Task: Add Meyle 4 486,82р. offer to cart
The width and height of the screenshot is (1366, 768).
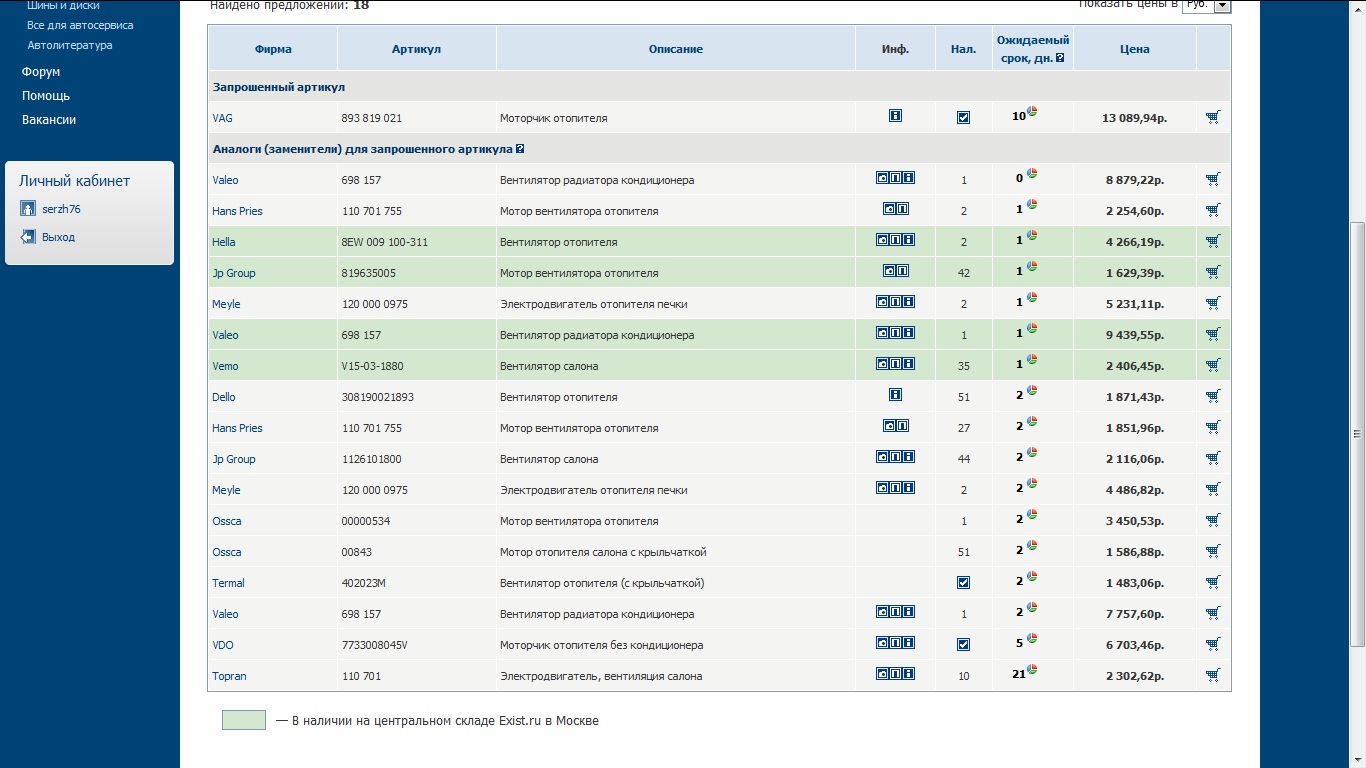Action: coord(1213,489)
